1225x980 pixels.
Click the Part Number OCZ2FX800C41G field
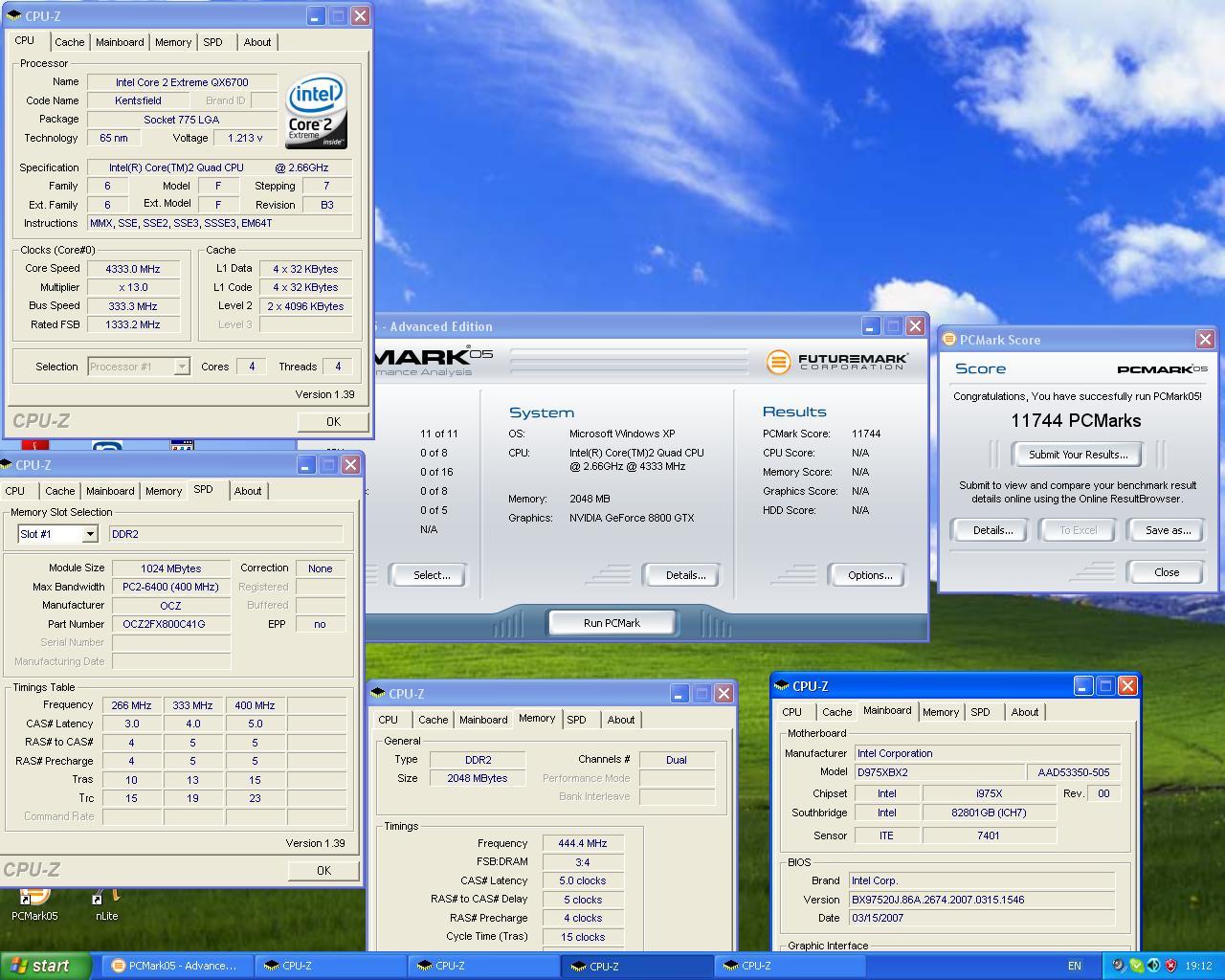pyautogui.click(x=170, y=624)
